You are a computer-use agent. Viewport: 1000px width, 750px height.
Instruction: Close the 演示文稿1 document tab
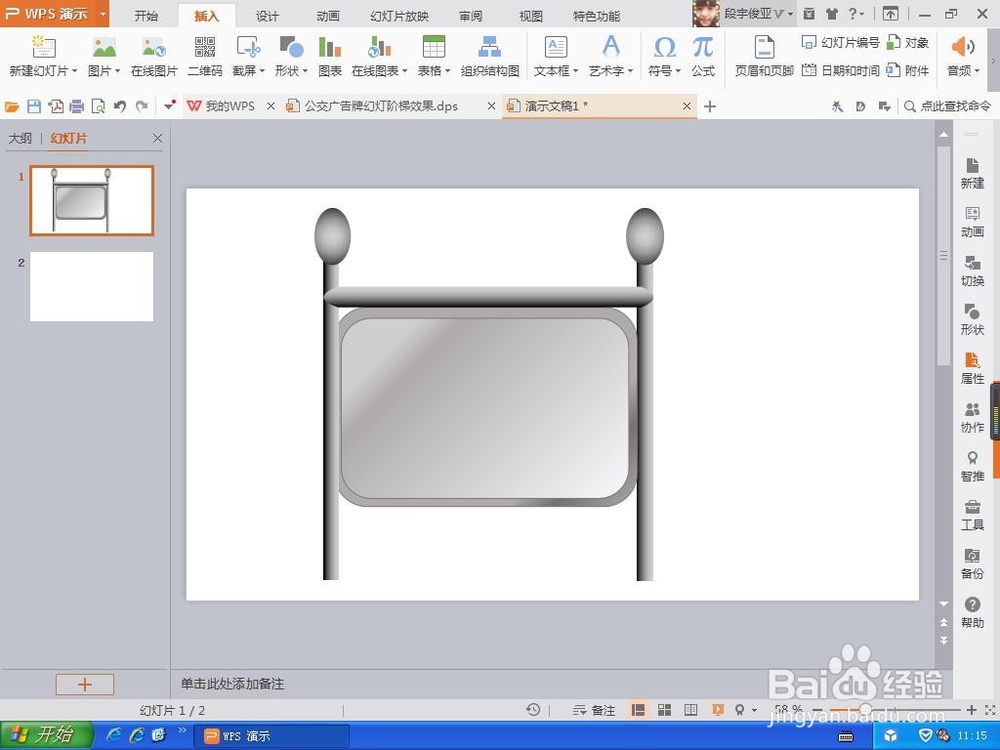686,107
